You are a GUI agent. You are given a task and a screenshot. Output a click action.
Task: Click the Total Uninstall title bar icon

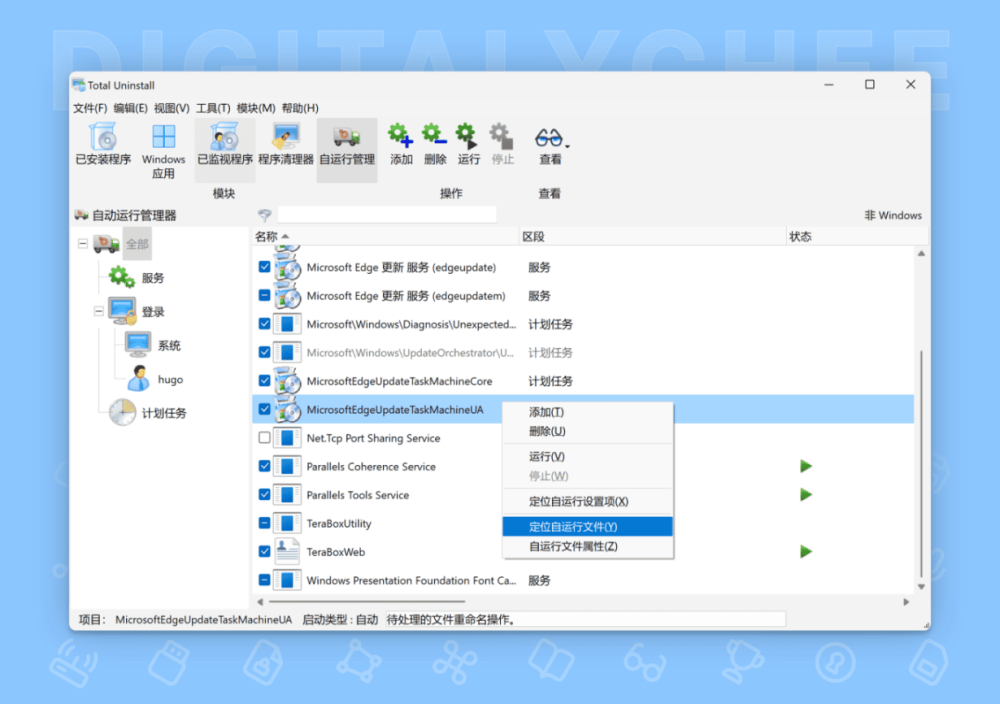tap(78, 85)
